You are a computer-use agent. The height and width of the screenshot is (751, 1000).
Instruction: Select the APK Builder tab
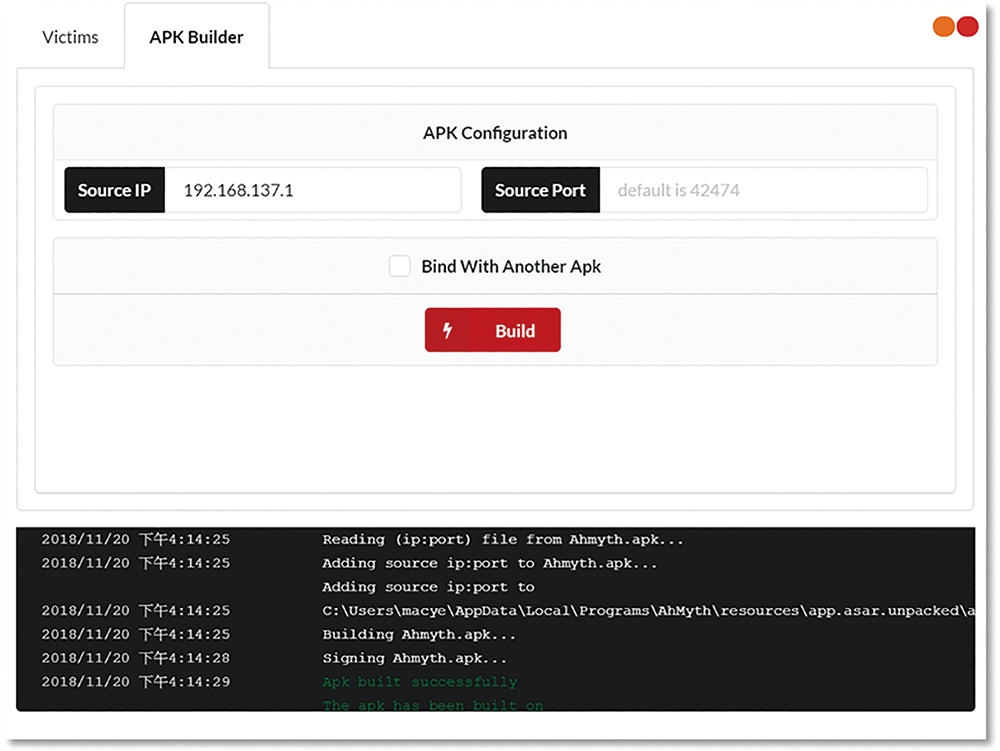coord(196,37)
